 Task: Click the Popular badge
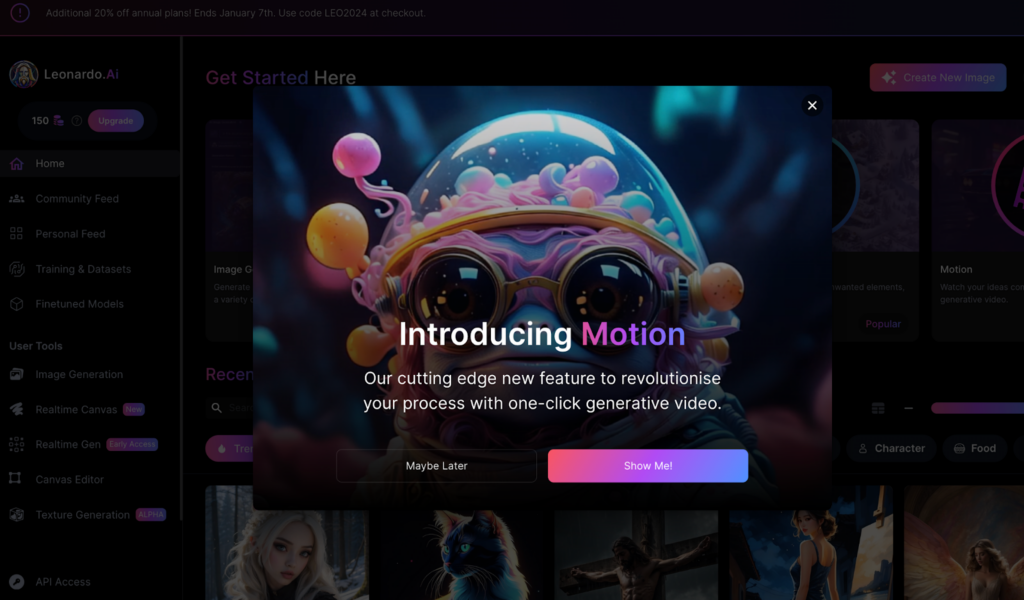click(x=883, y=324)
